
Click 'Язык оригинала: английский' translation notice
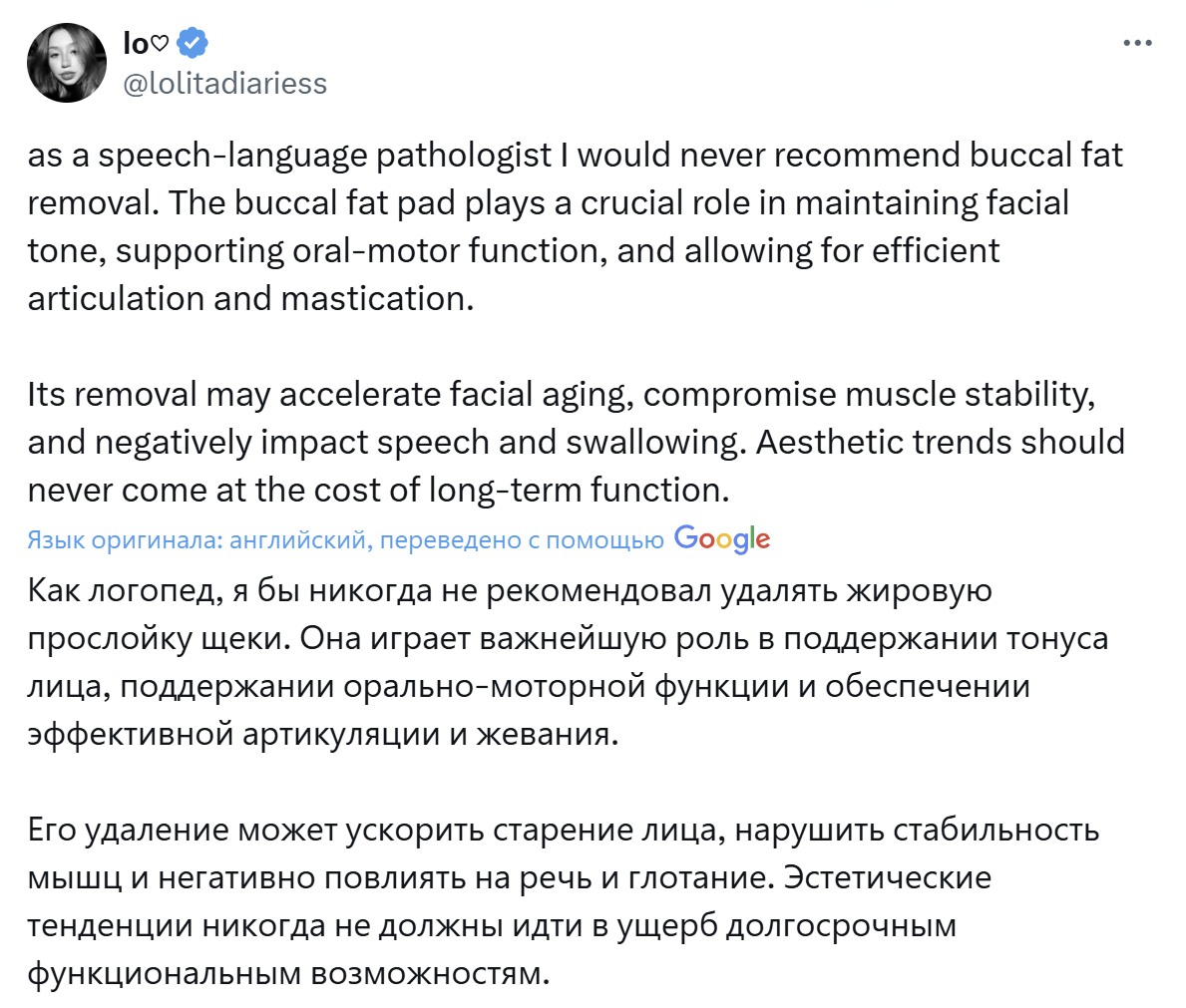tap(197, 540)
